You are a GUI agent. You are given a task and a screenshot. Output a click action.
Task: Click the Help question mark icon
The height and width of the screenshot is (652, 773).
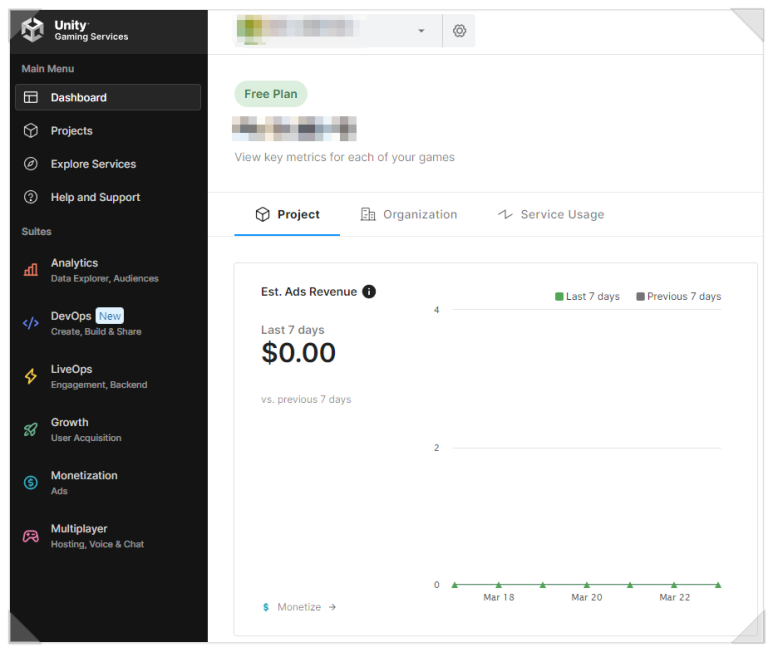(31, 197)
